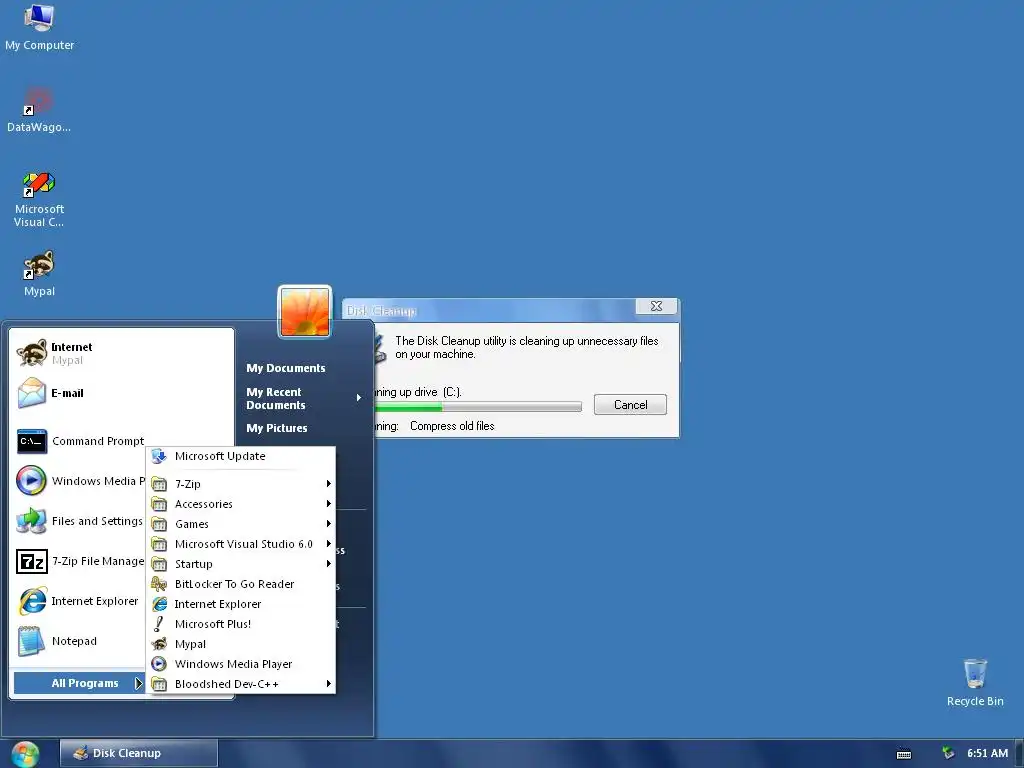Click the system tray safely remove icon
The image size is (1024, 768).
(948, 753)
